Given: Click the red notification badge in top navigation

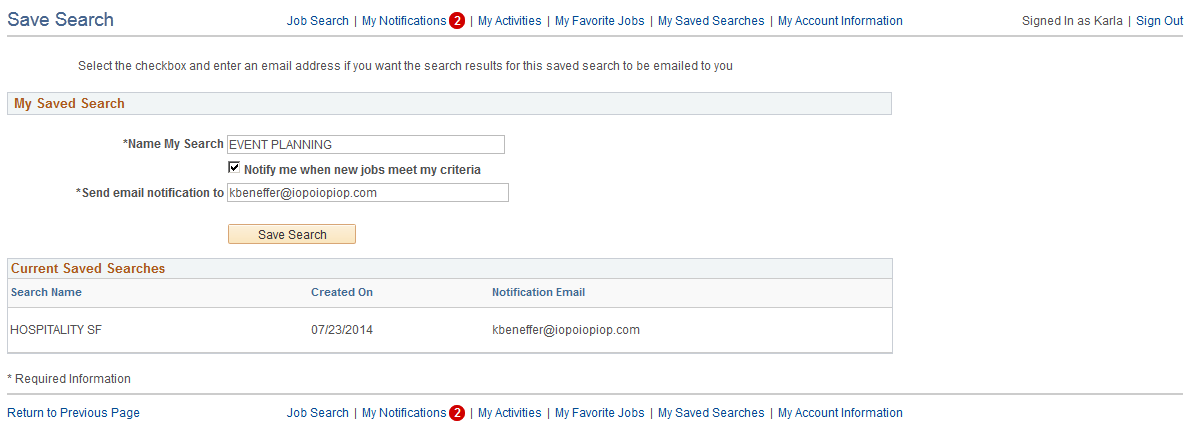Looking at the screenshot, I should point(457,21).
